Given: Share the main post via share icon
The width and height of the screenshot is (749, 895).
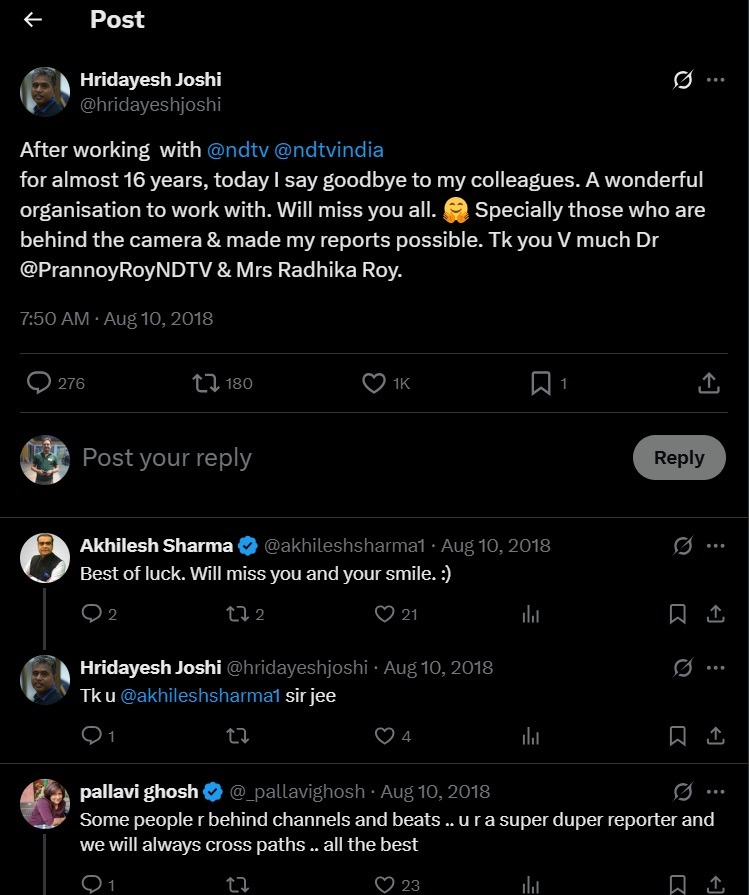Looking at the screenshot, I should 708,383.
